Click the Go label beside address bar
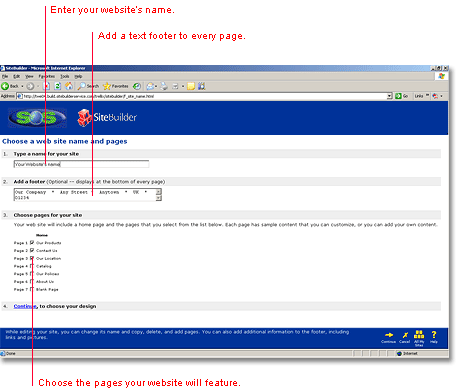Viewport: 459px width, 392px height. point(406,96)
